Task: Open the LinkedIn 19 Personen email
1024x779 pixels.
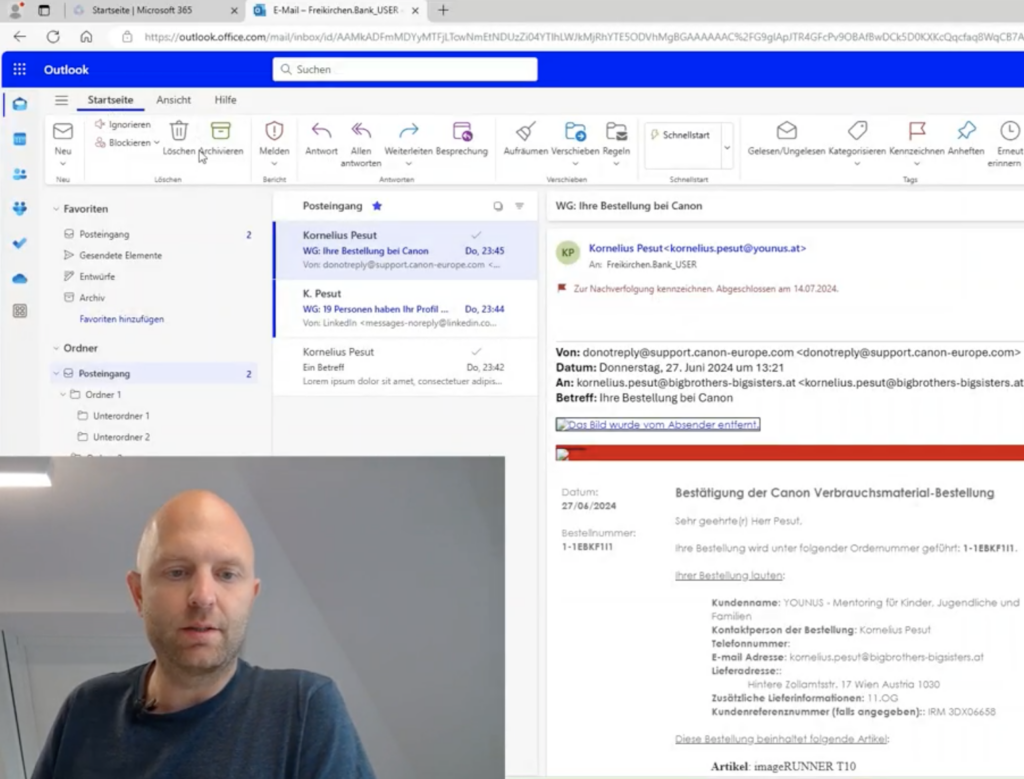Action: coord(406,308)
